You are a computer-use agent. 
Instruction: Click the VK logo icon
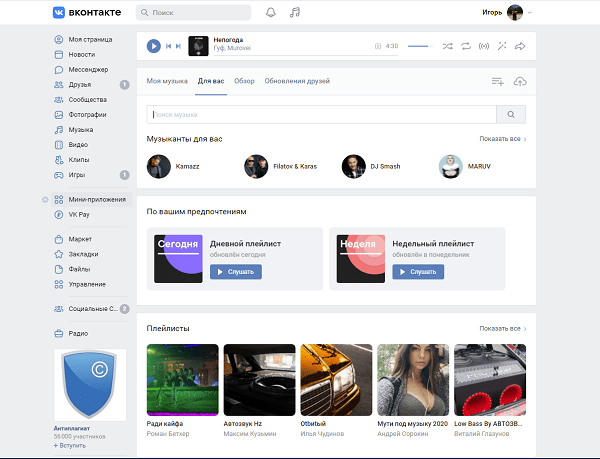click(59, 12)
